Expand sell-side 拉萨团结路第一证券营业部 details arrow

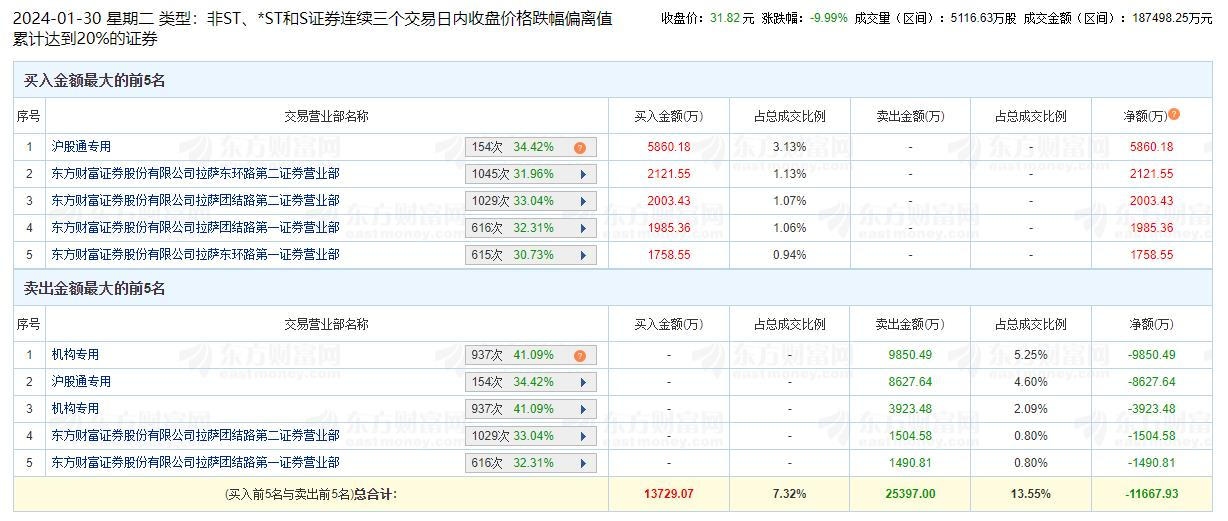pos(583,463)
